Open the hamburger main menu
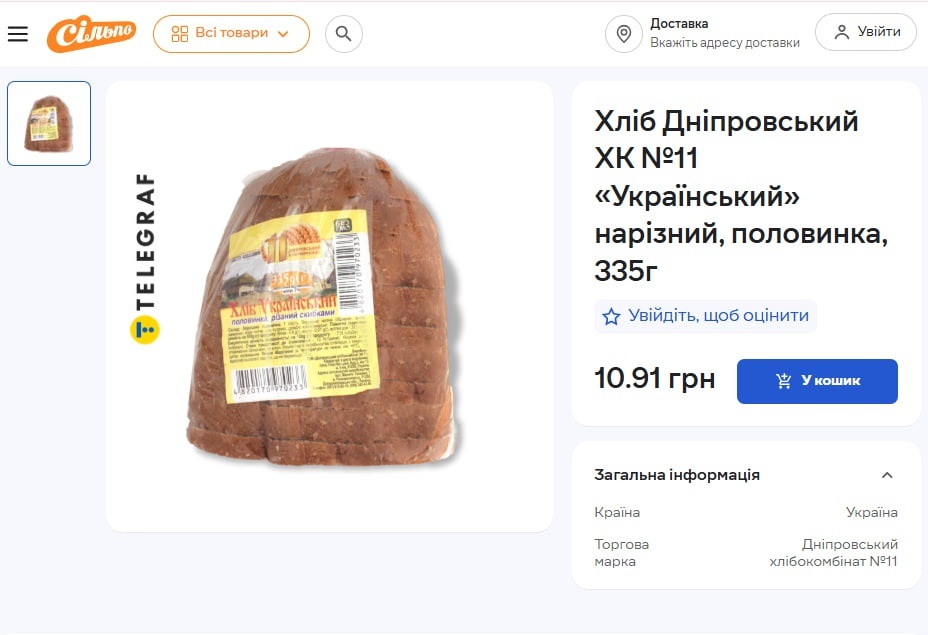Viewport: 928px width, 635px height. point(18,34)
